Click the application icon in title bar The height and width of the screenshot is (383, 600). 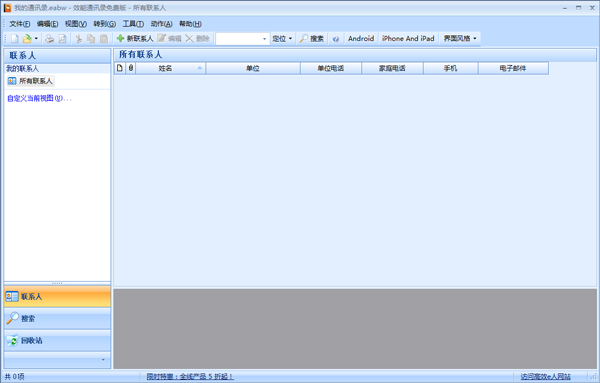(7, 8)
